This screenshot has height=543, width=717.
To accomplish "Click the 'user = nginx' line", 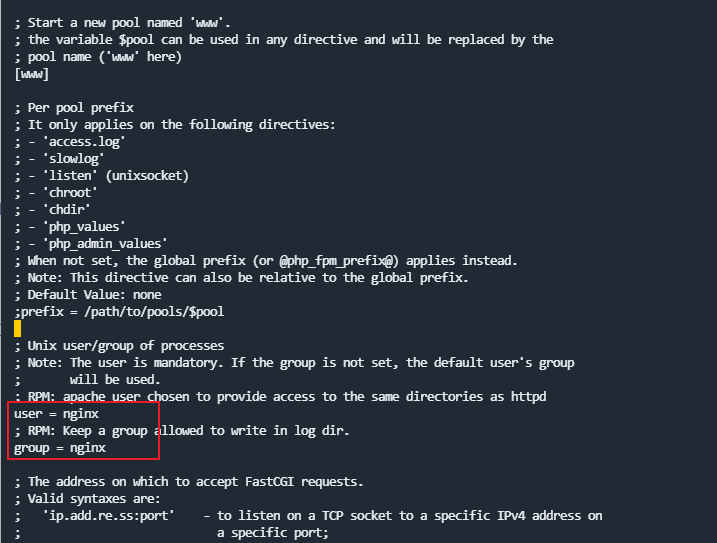I will point(56,414).
